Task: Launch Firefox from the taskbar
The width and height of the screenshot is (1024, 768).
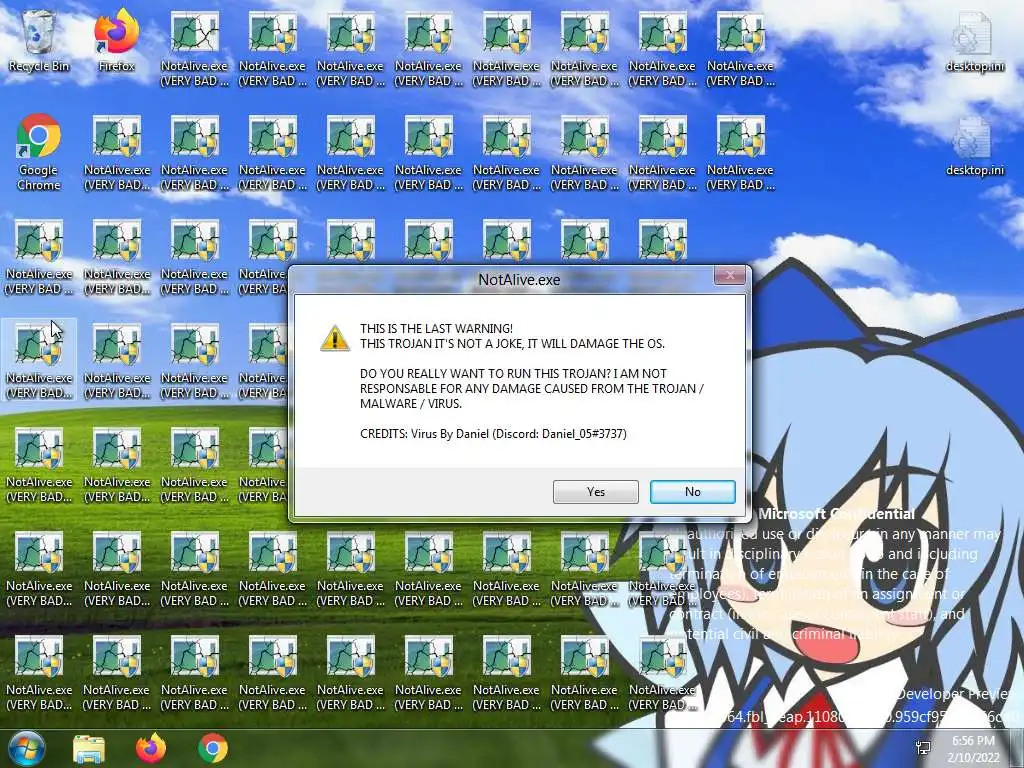Action: [x=151, y=748]
